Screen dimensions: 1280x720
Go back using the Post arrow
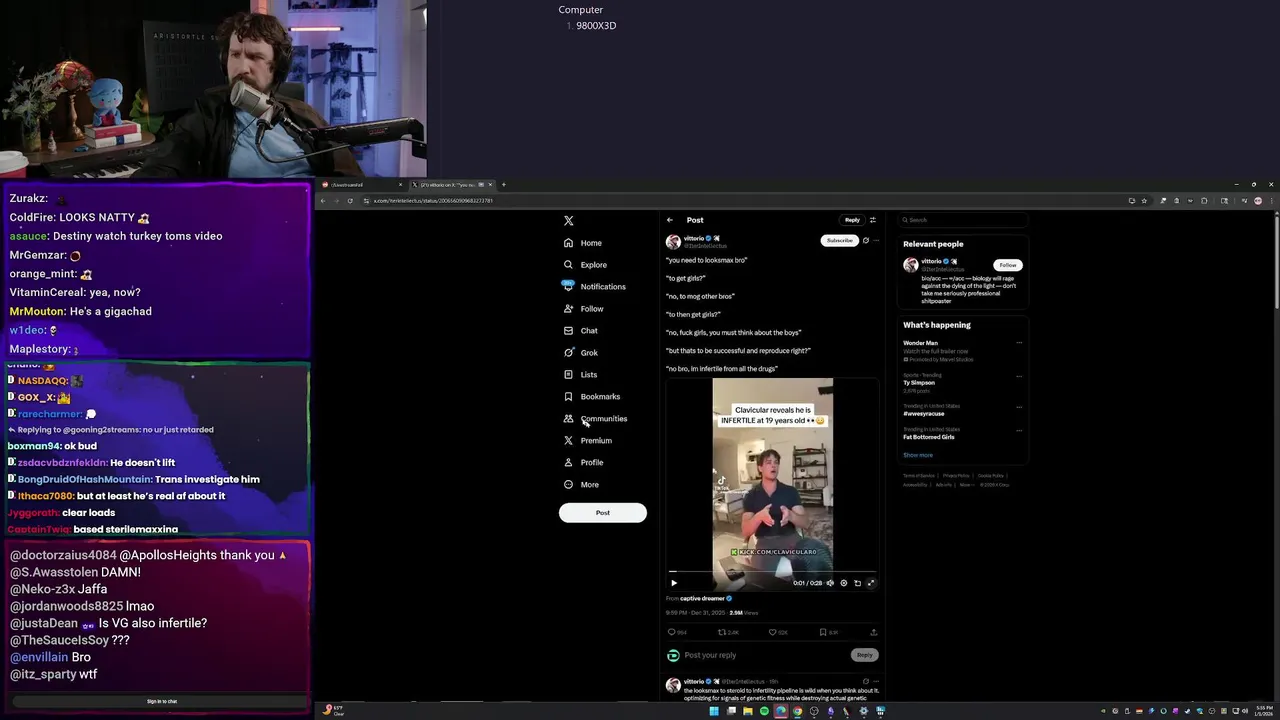point(670,220)
